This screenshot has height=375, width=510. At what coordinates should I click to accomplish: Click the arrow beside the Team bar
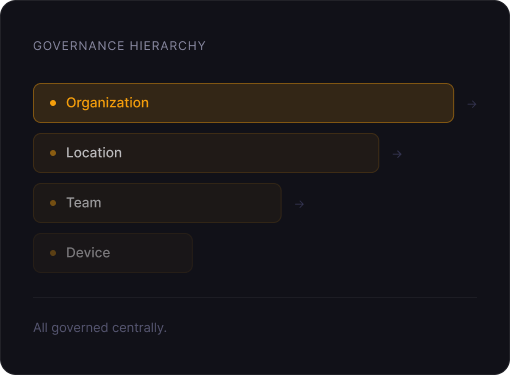[x=299, y=204]
